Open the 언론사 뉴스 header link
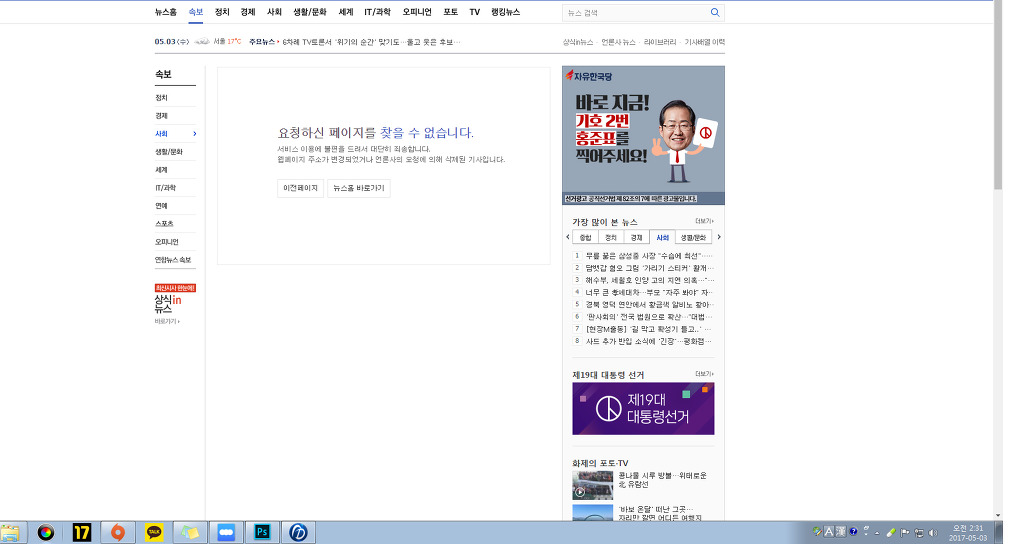The height and width of the screenshot is (544, 1024). click(618, 42)
